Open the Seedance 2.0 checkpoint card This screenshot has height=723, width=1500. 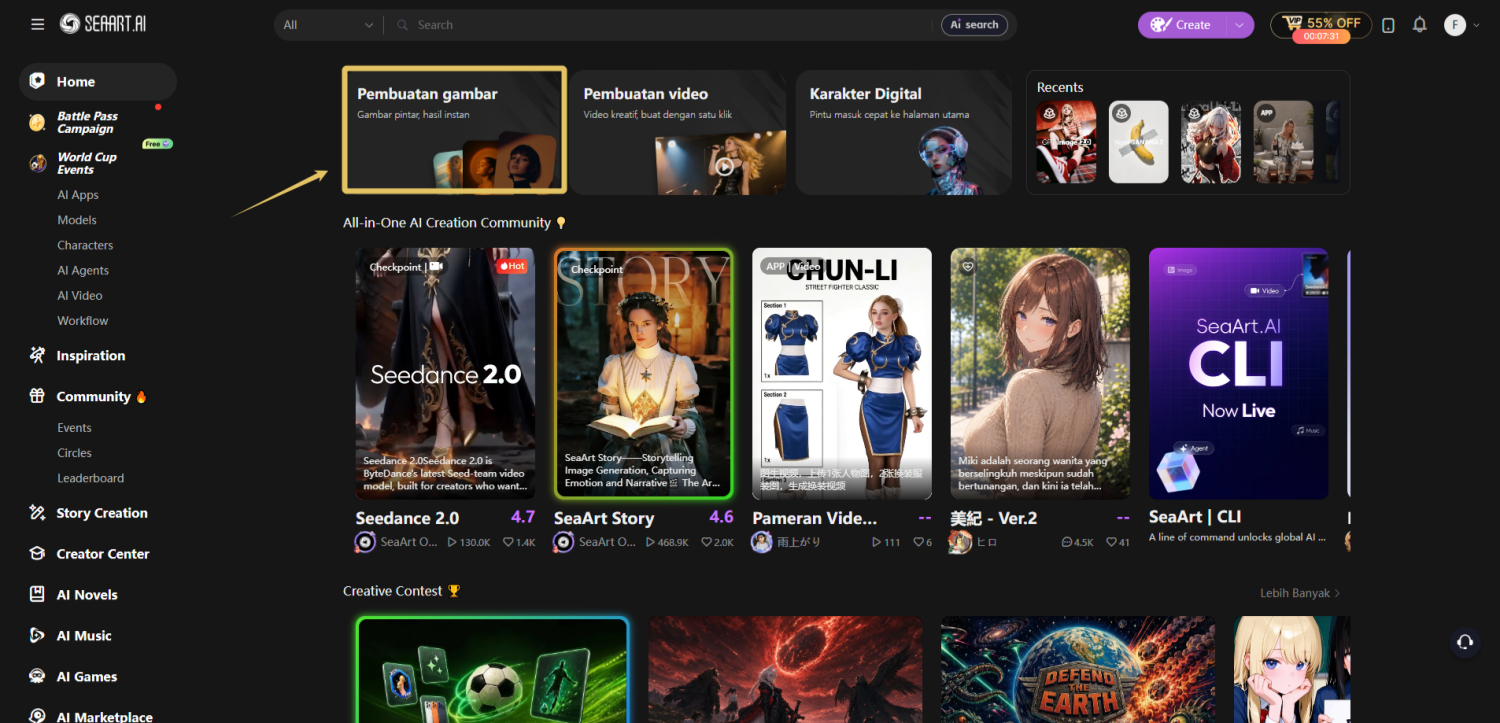coord(445,373)
